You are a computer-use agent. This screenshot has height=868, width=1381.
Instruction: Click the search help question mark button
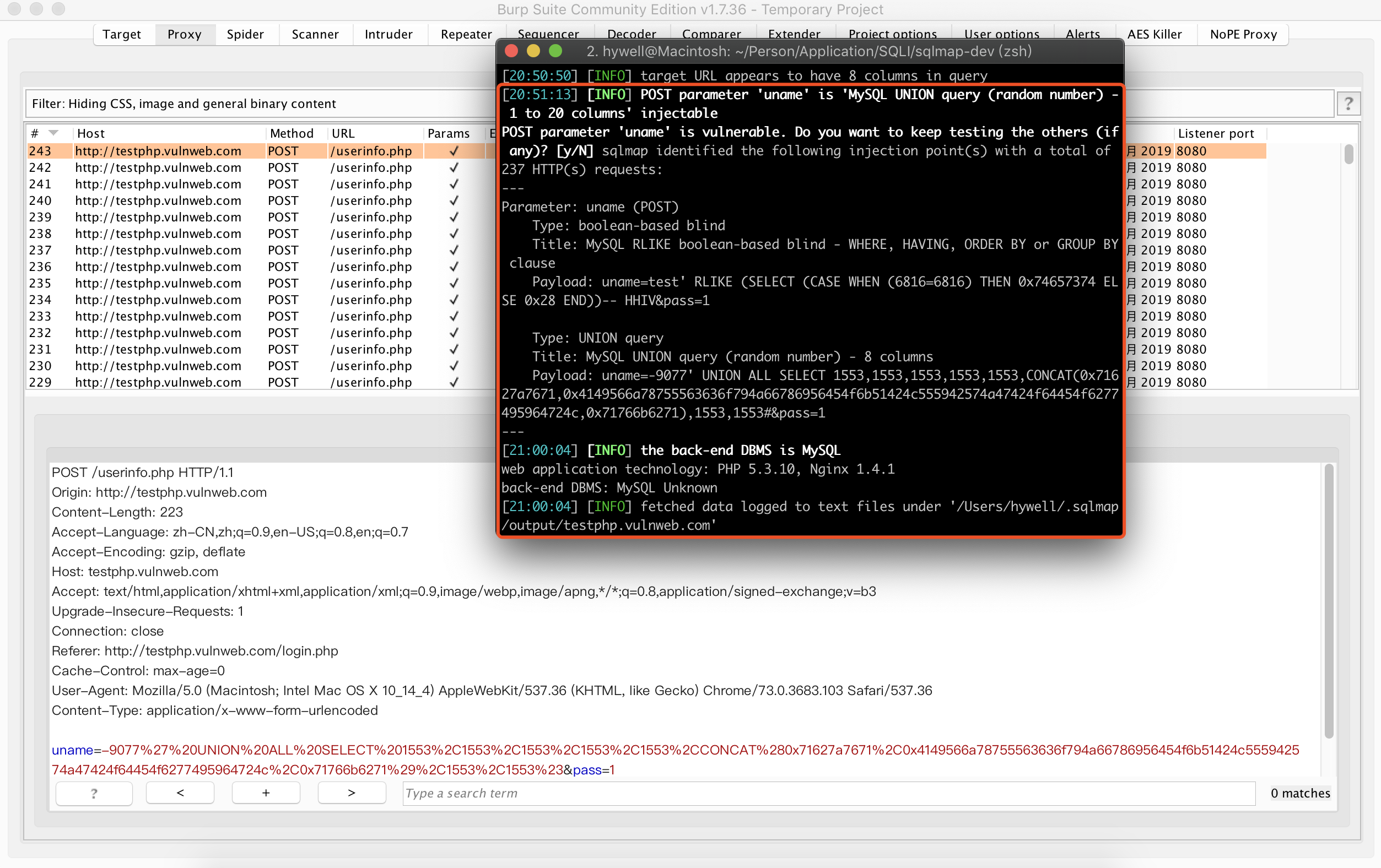94,793
